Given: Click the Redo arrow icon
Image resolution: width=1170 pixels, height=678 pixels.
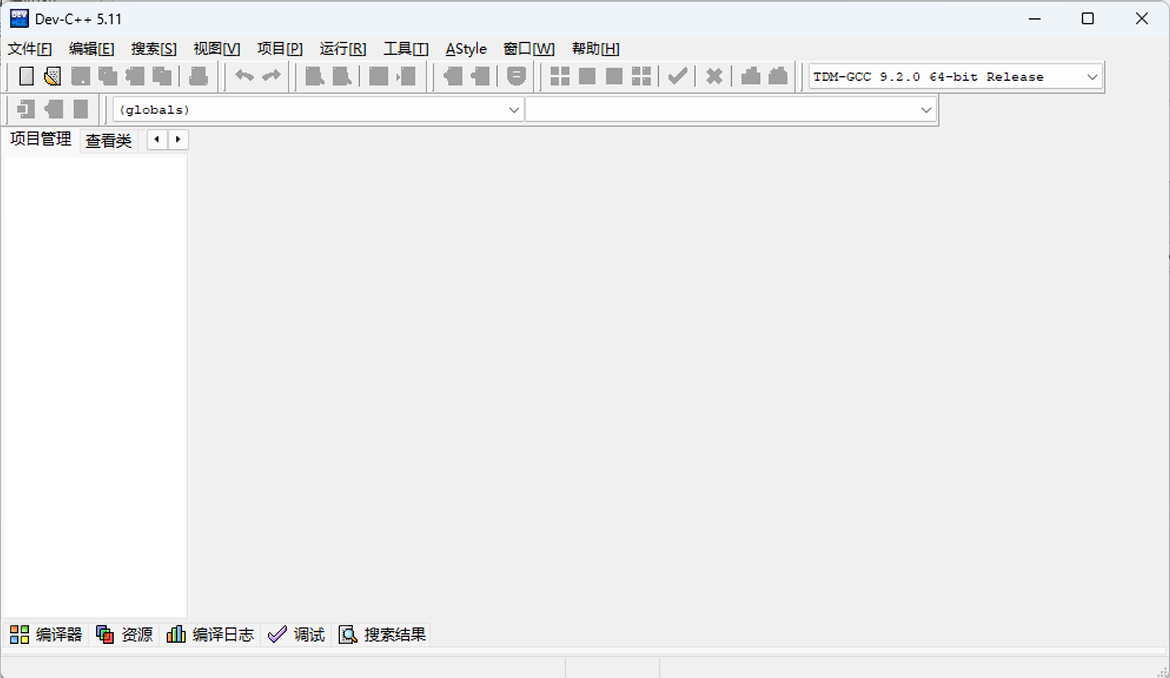Looking at the screenshot, I should pos(273,76).
